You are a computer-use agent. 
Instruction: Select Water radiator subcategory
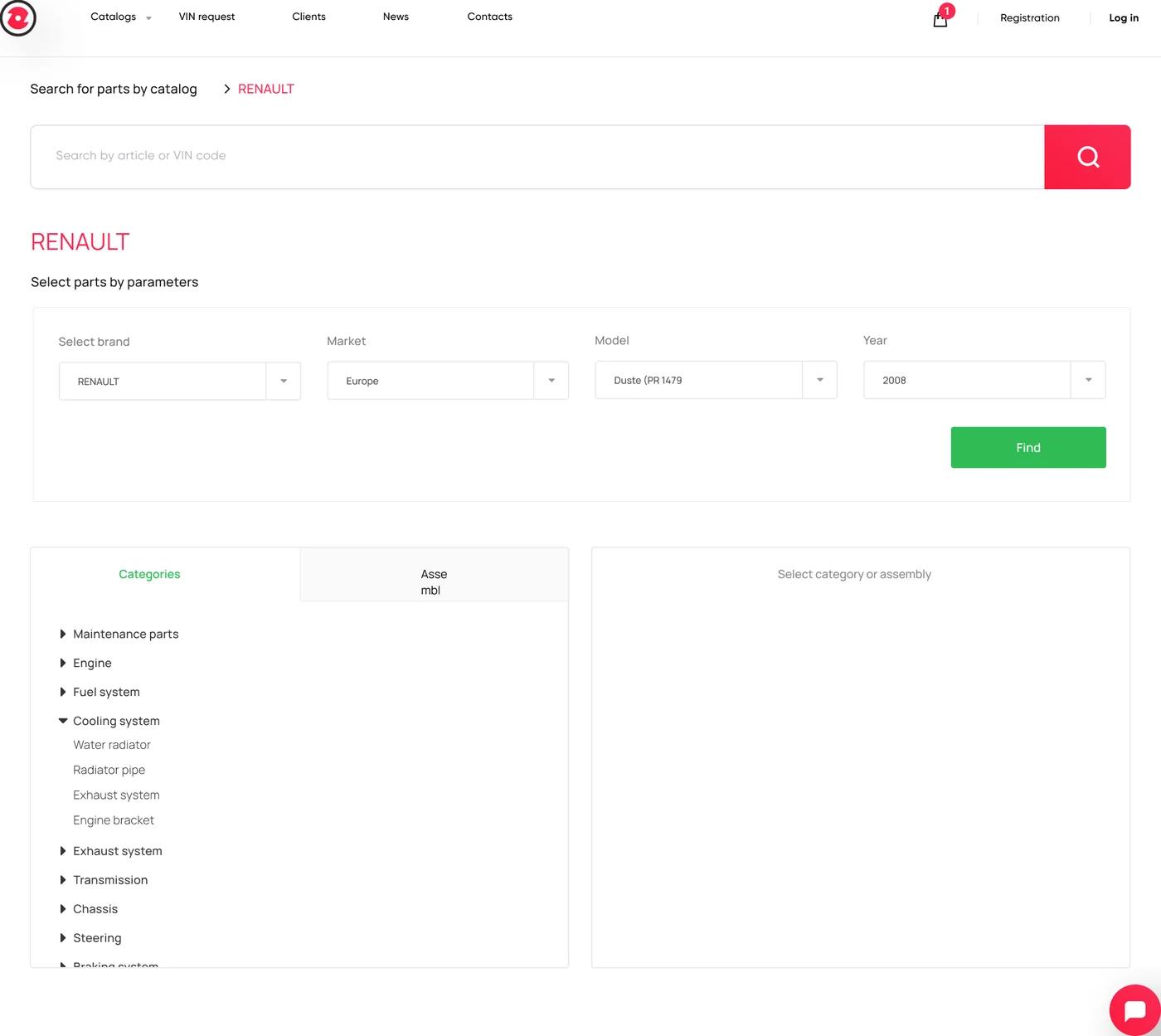pyautogui.click(x=112, y=745)
